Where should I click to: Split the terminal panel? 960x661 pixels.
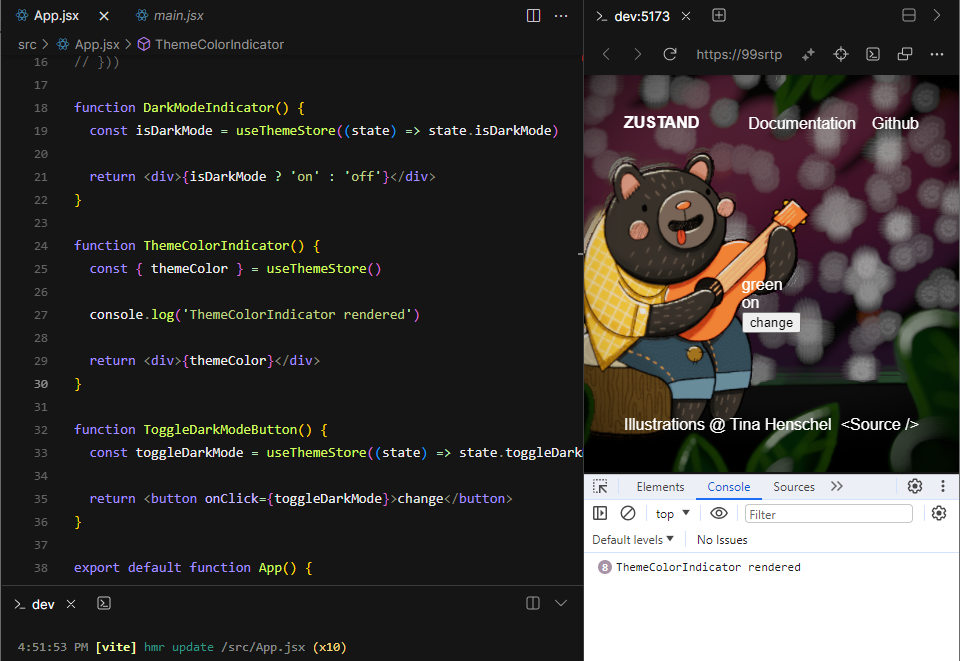(533, 603)
